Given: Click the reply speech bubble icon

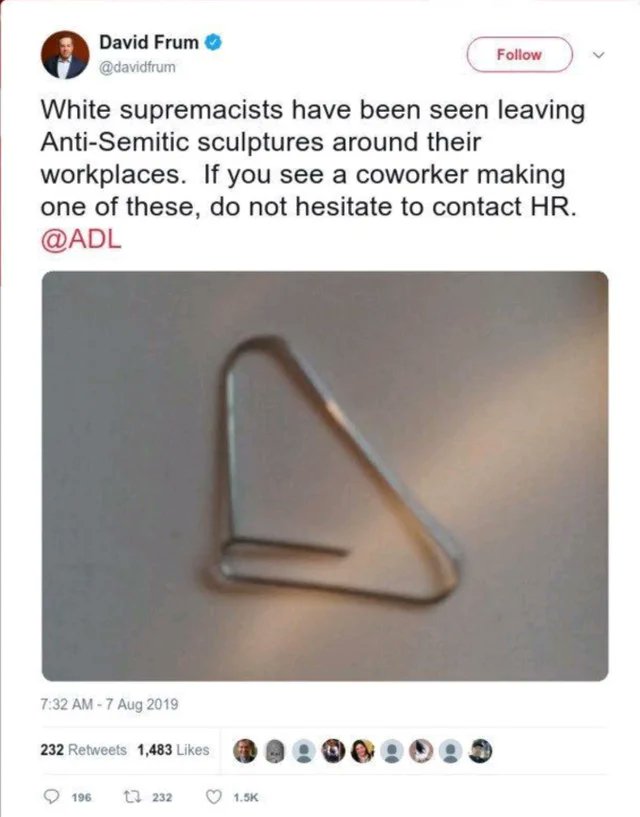Looking at the screenshot, I should point(51,797).
